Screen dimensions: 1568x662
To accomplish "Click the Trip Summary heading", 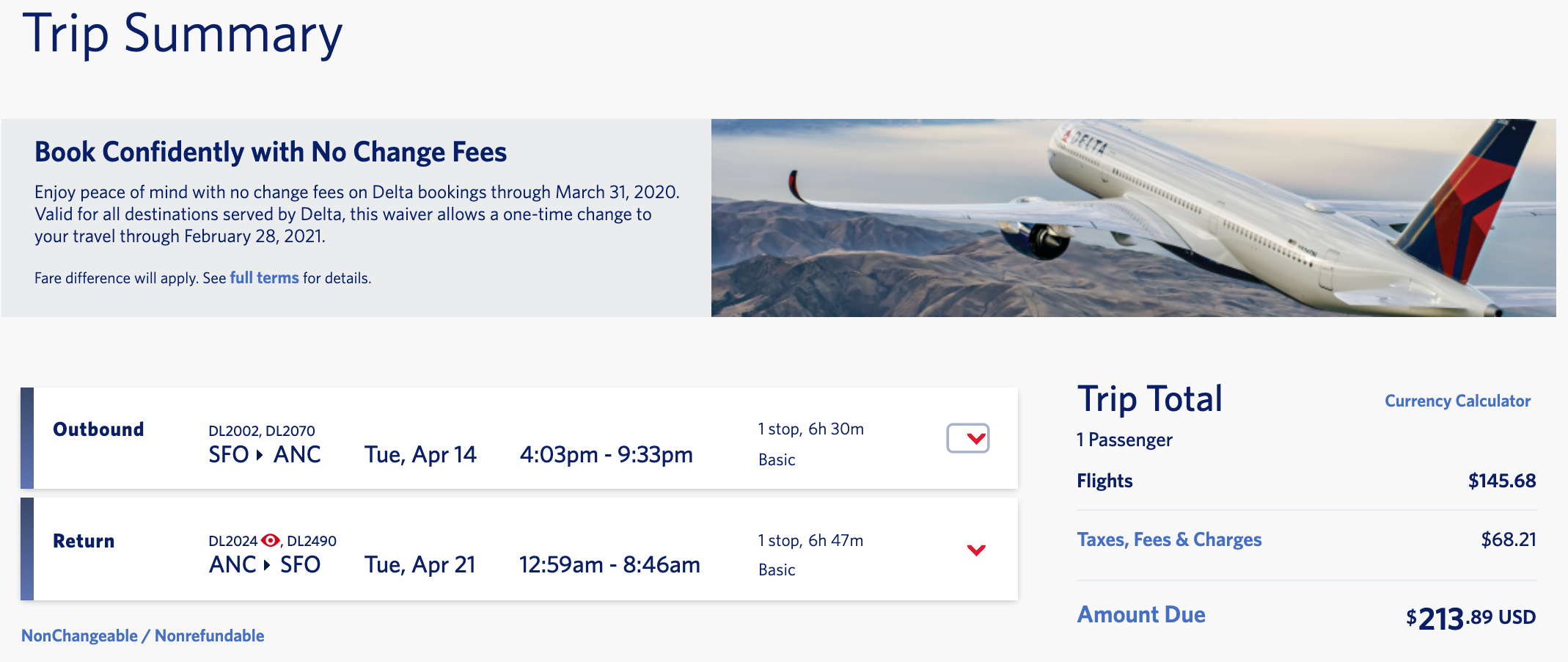I will pos(183,34).
